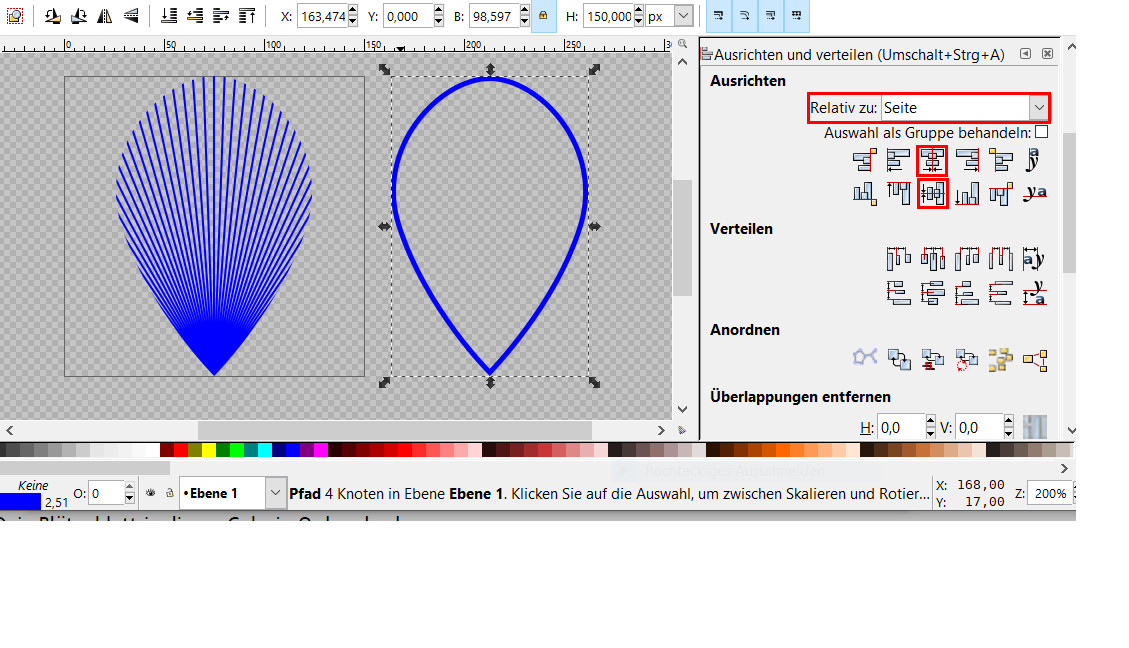The height and width of the screenshot is (648, 1129).
Task: Click the dock panel vertical scrollbar
Action: pos(1069,202)
